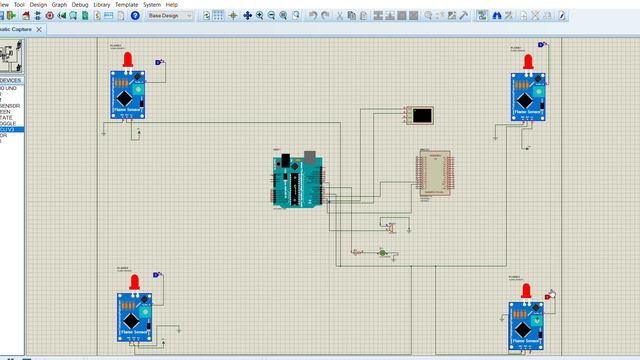
Task: Open the 3D Visualizer icon
Action: [x=61, y=16]
